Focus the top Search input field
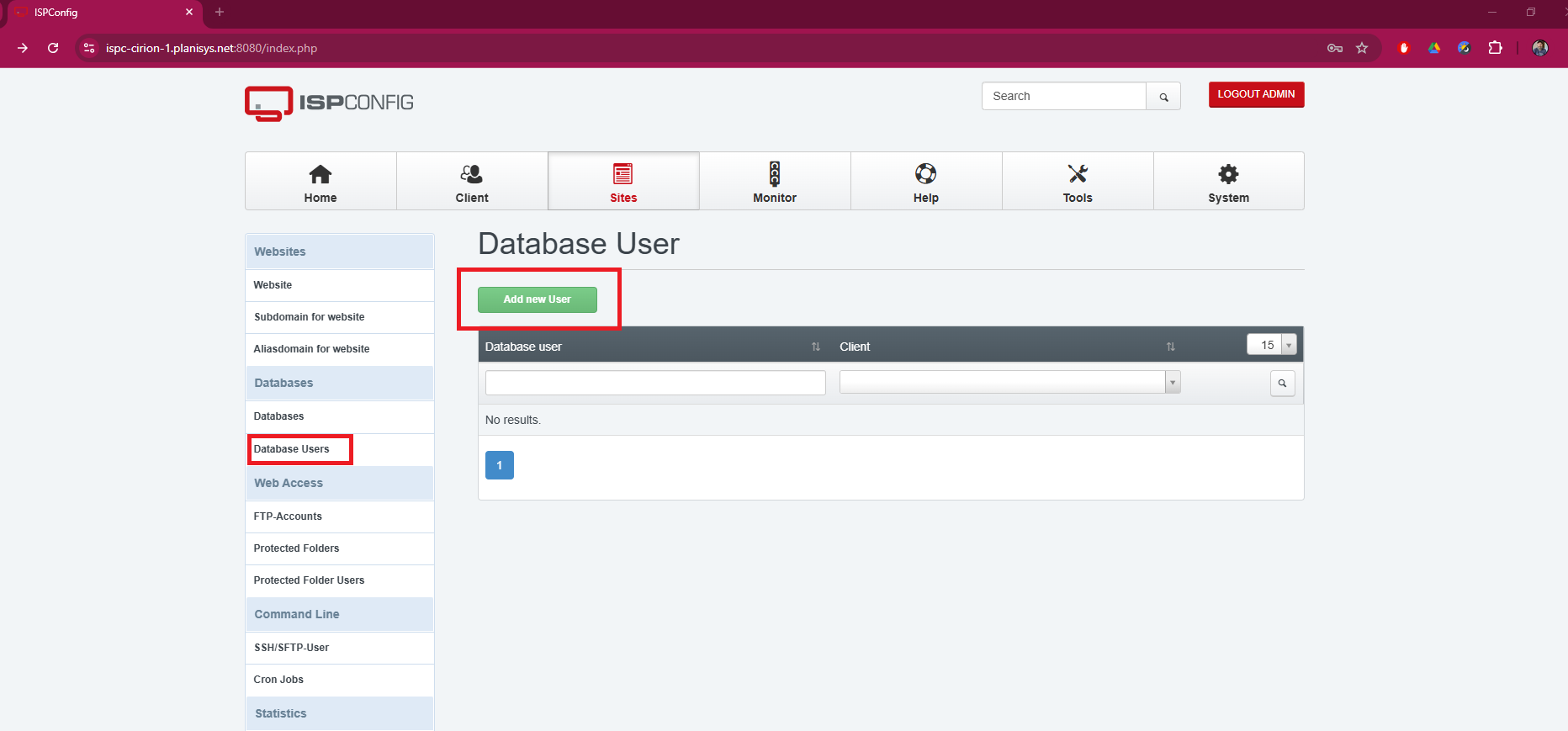The width and height of the screenshot is (1568, 731). (x=1064, y=96)
